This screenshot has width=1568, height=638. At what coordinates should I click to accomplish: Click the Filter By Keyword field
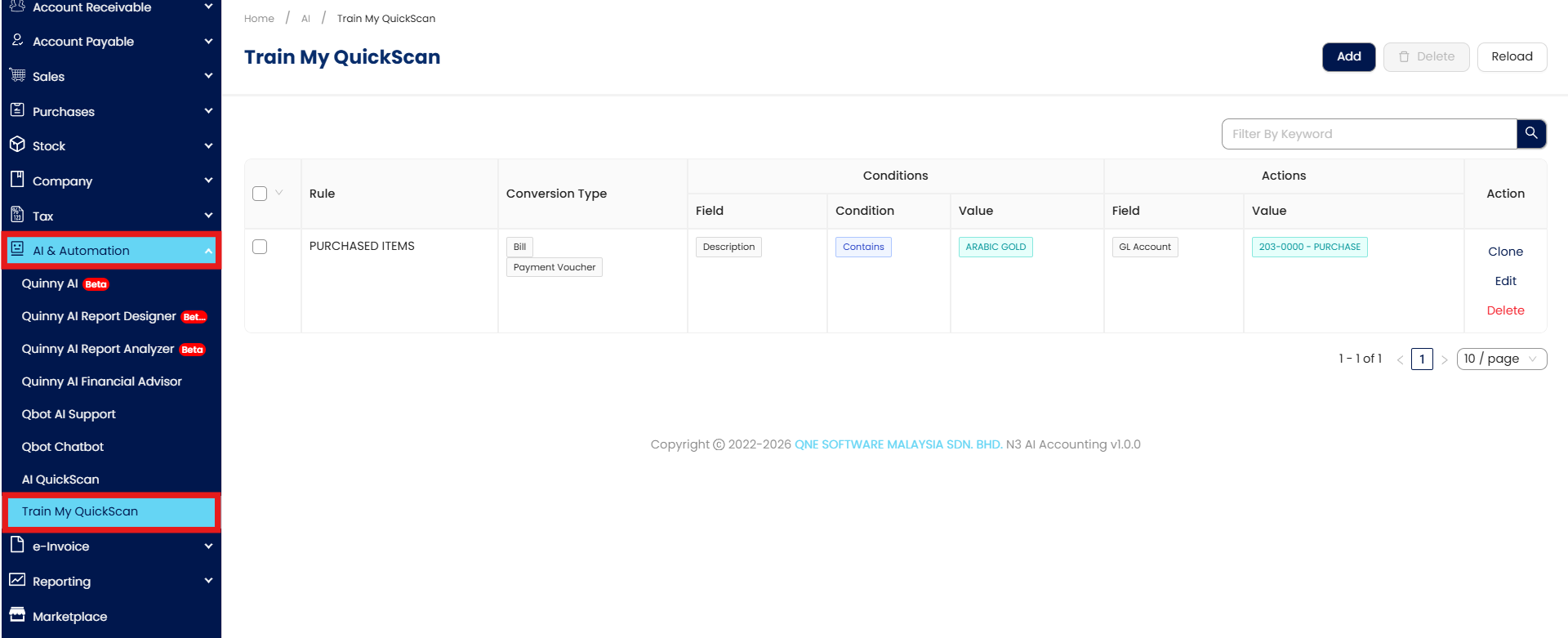[x=1369, y=134]
